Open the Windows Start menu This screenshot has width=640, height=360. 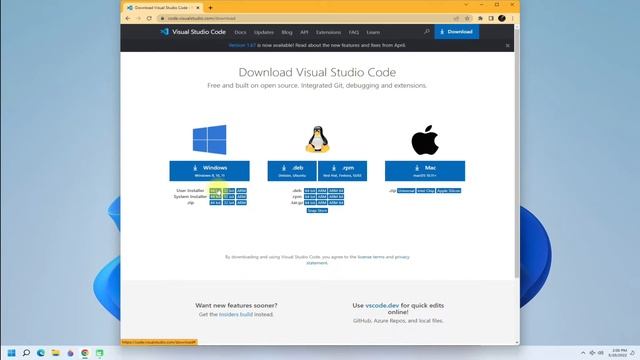[11, 353]
